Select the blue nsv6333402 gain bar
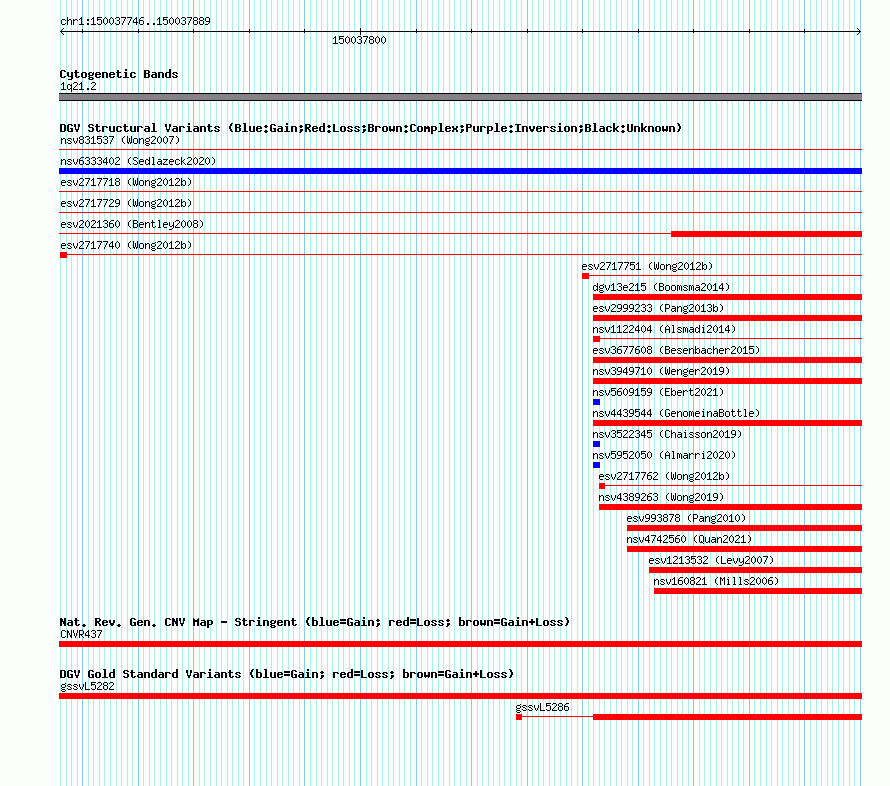 [460, 171]
